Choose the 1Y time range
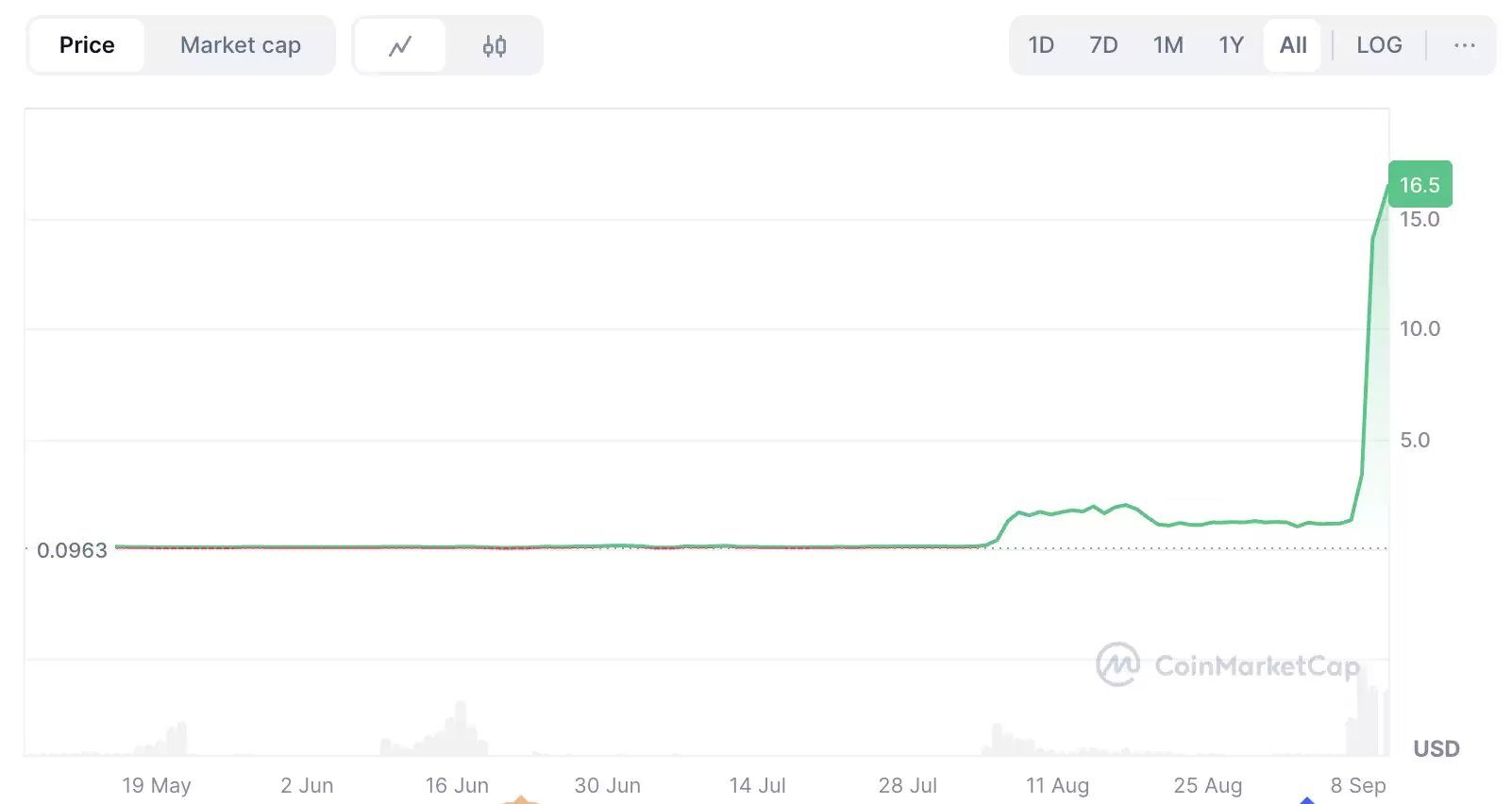 click(1231, 45)
